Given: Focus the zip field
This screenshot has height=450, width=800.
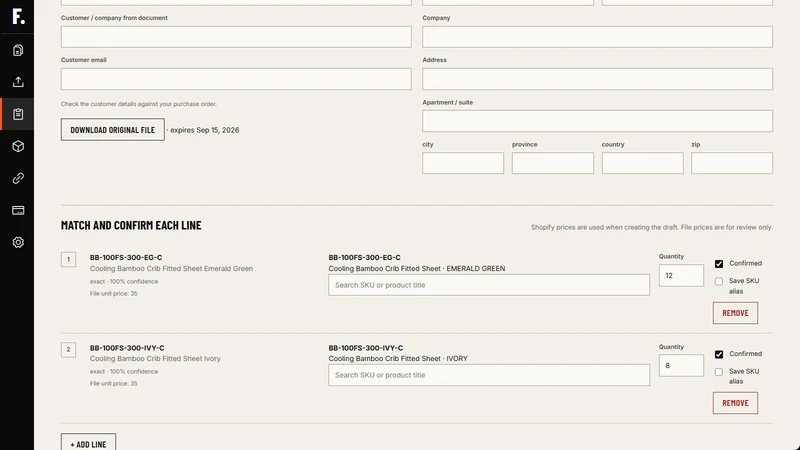Looking at the screenshot, I should click(x=732, y=163).
